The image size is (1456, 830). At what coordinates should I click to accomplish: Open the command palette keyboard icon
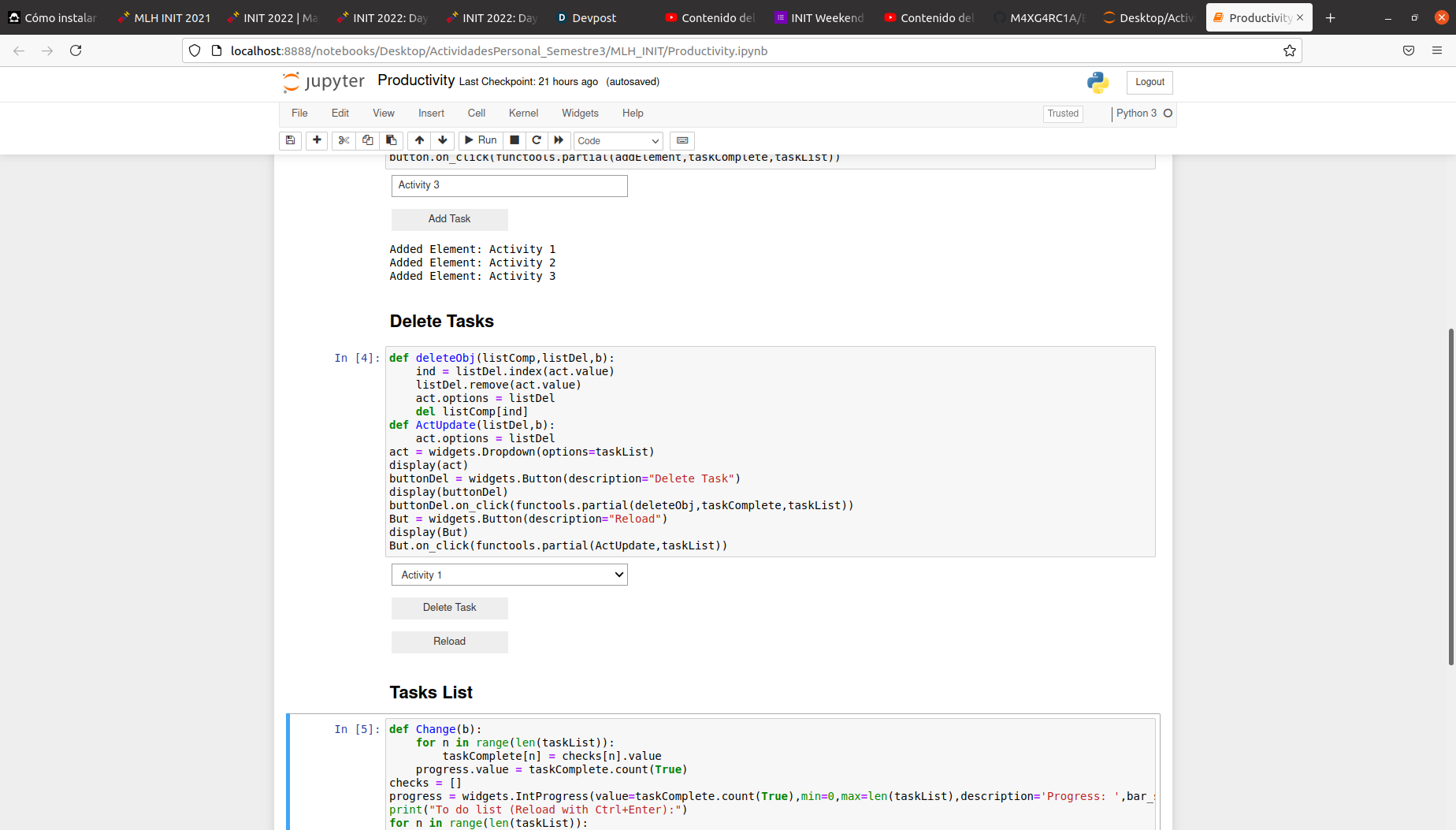[x=682, y=140]
